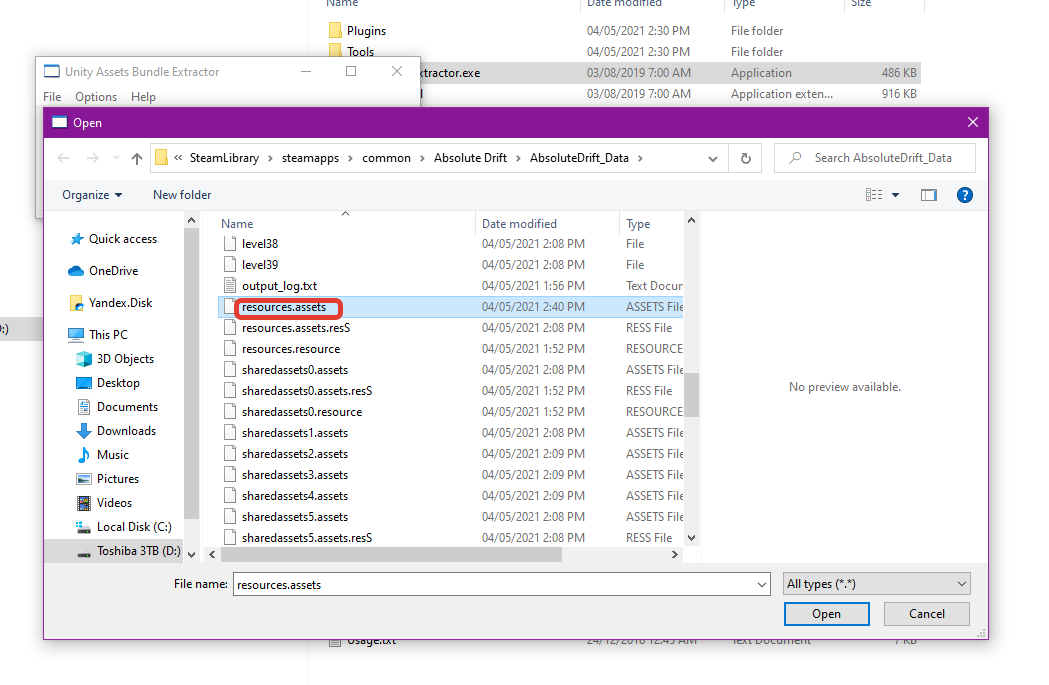Screen dimensions: 1049x685
Task: Expand the address bar history dropdown
Action: click(x=712, y=159)
